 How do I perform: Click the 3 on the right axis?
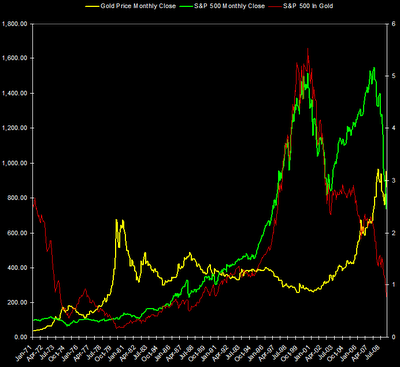point(394,180)
